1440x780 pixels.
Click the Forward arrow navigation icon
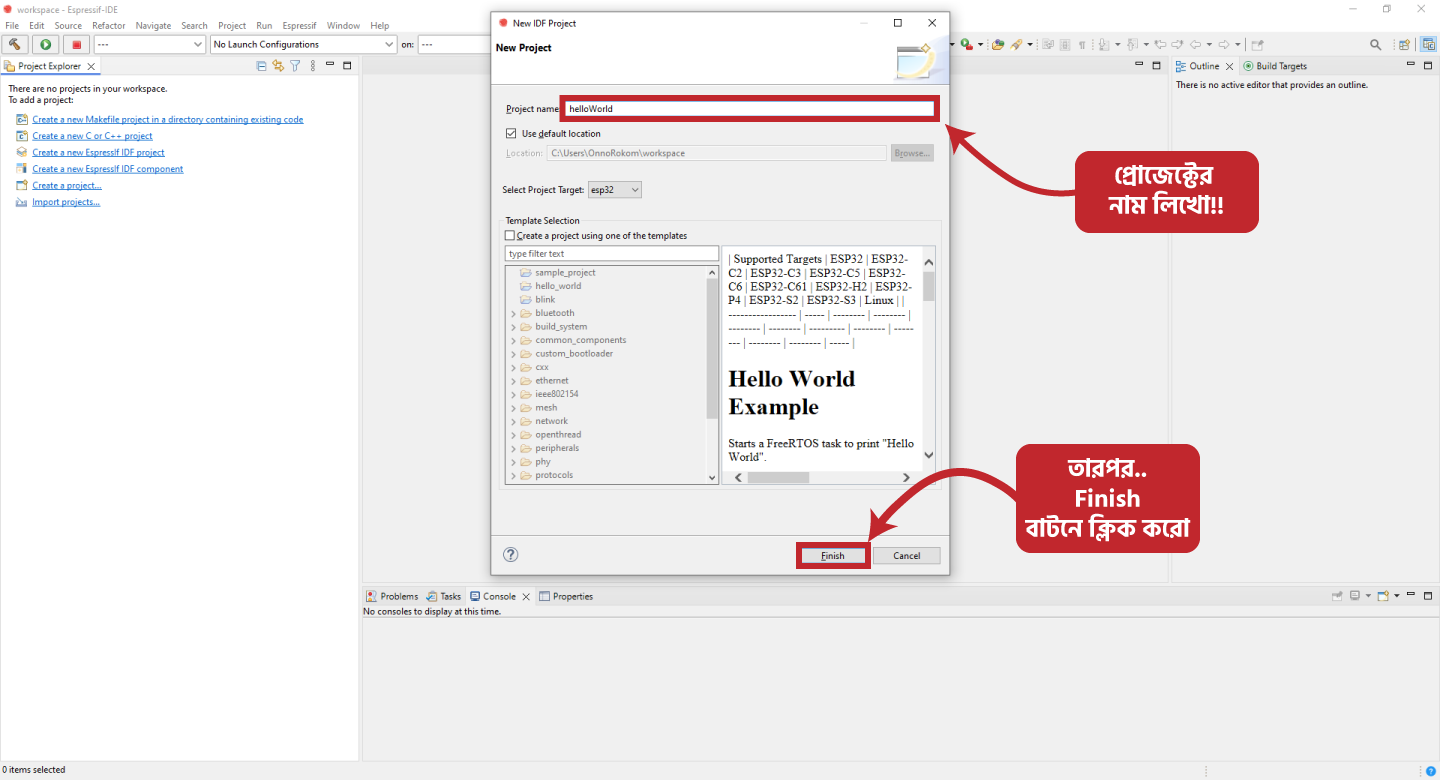pos(1223,44)
